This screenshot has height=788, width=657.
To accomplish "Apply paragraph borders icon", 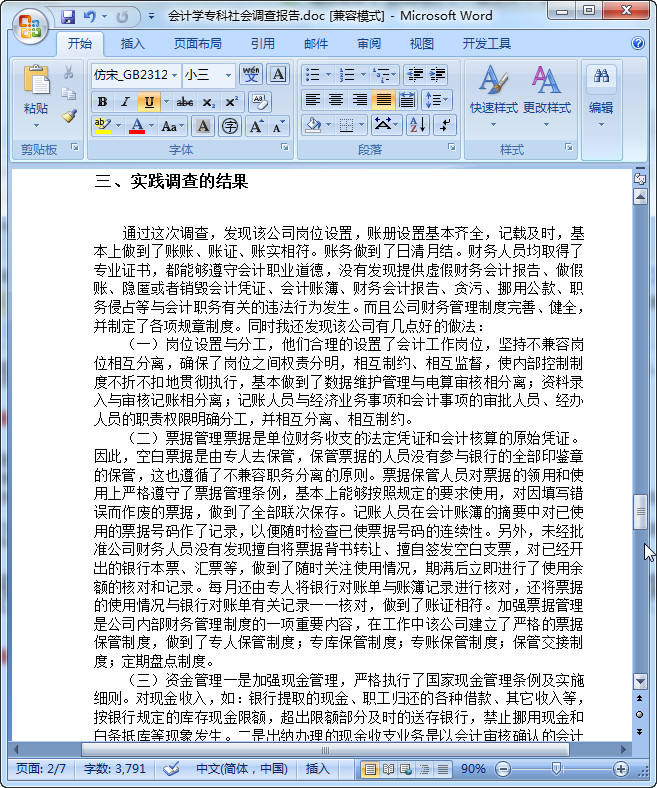I will [346, 125].
